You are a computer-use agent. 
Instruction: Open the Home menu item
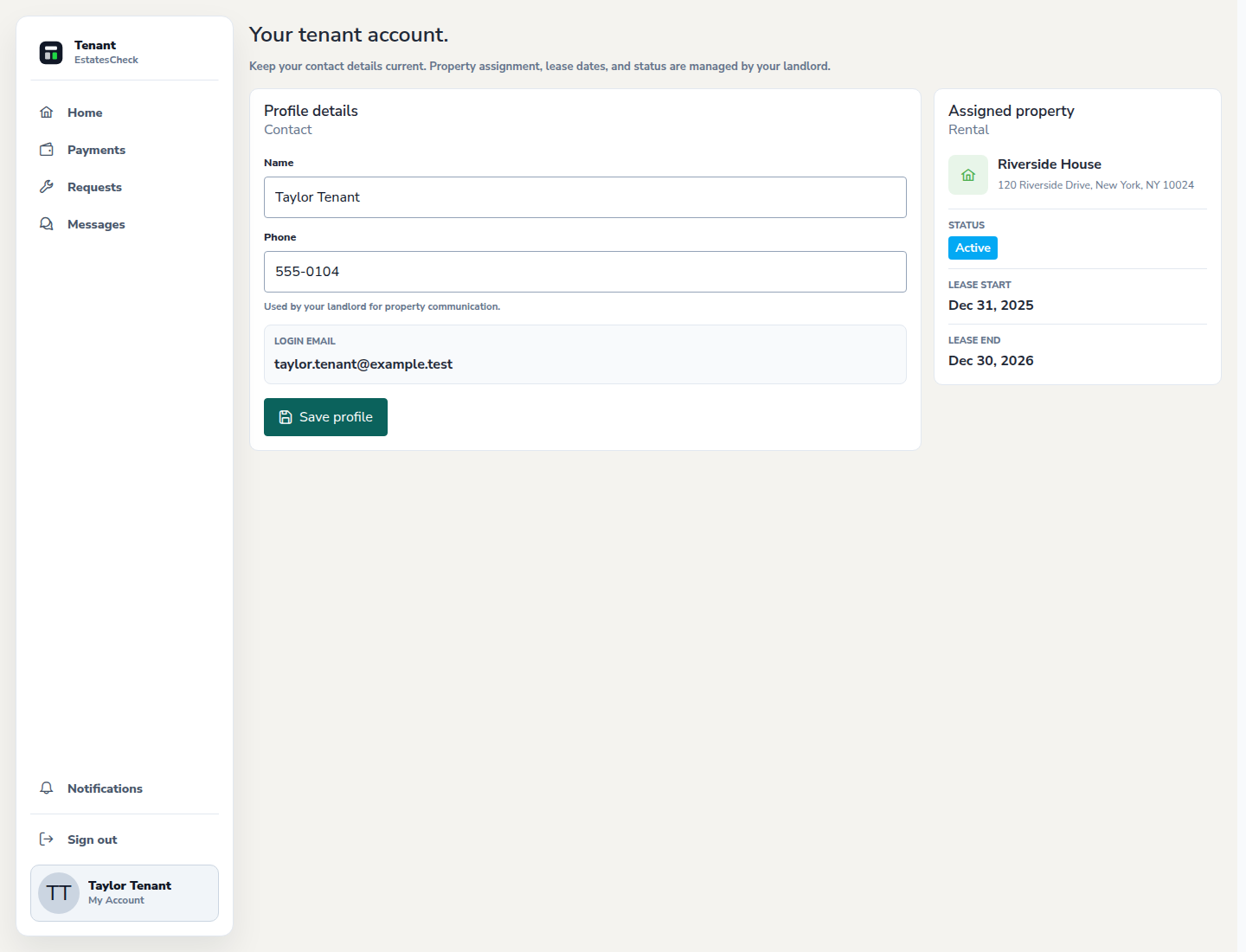tap(125, 113)
